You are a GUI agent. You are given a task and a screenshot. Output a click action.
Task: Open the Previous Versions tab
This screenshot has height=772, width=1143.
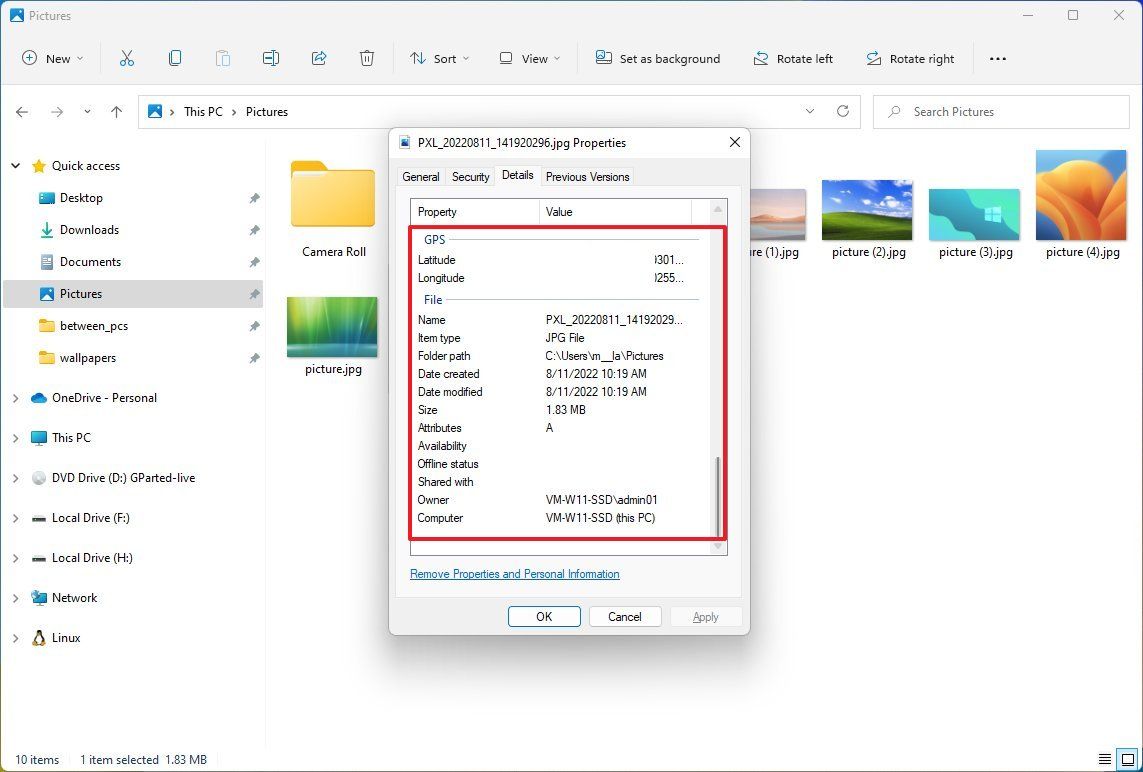[x=587, y=176]
